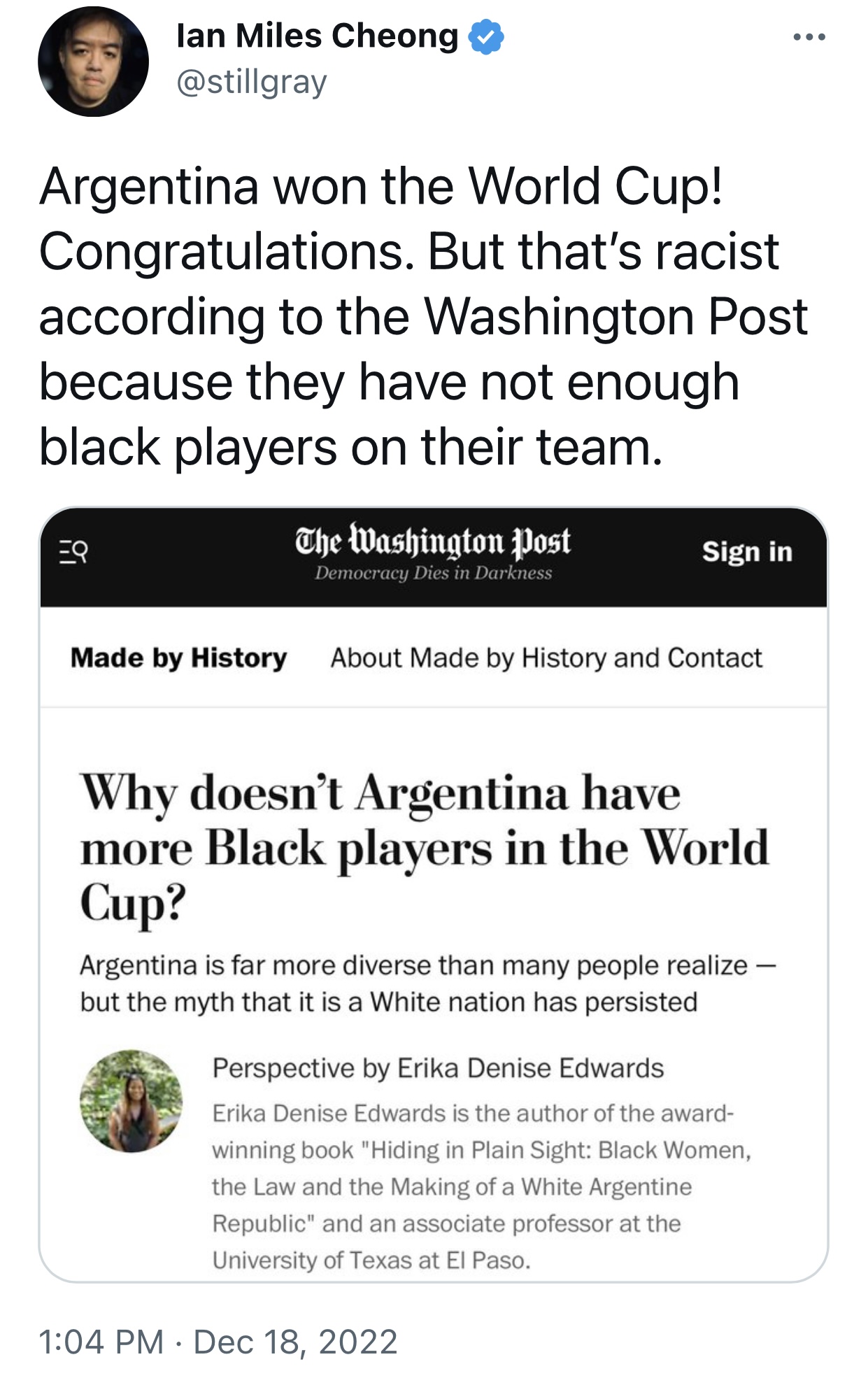Click the @stillgray handle
The width and height of the screenshot is (868, 1378).
click(x=252, y=83)
